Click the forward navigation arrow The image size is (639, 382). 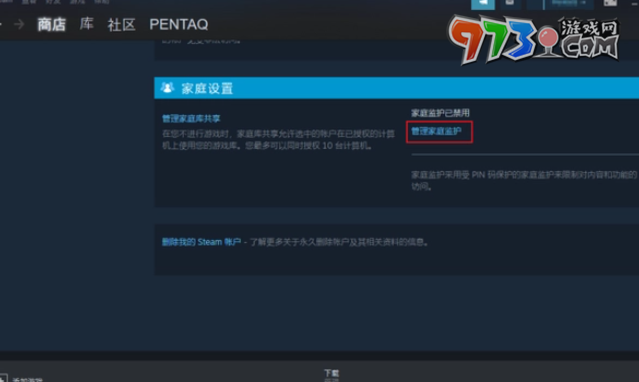click(x=19, y=24)
